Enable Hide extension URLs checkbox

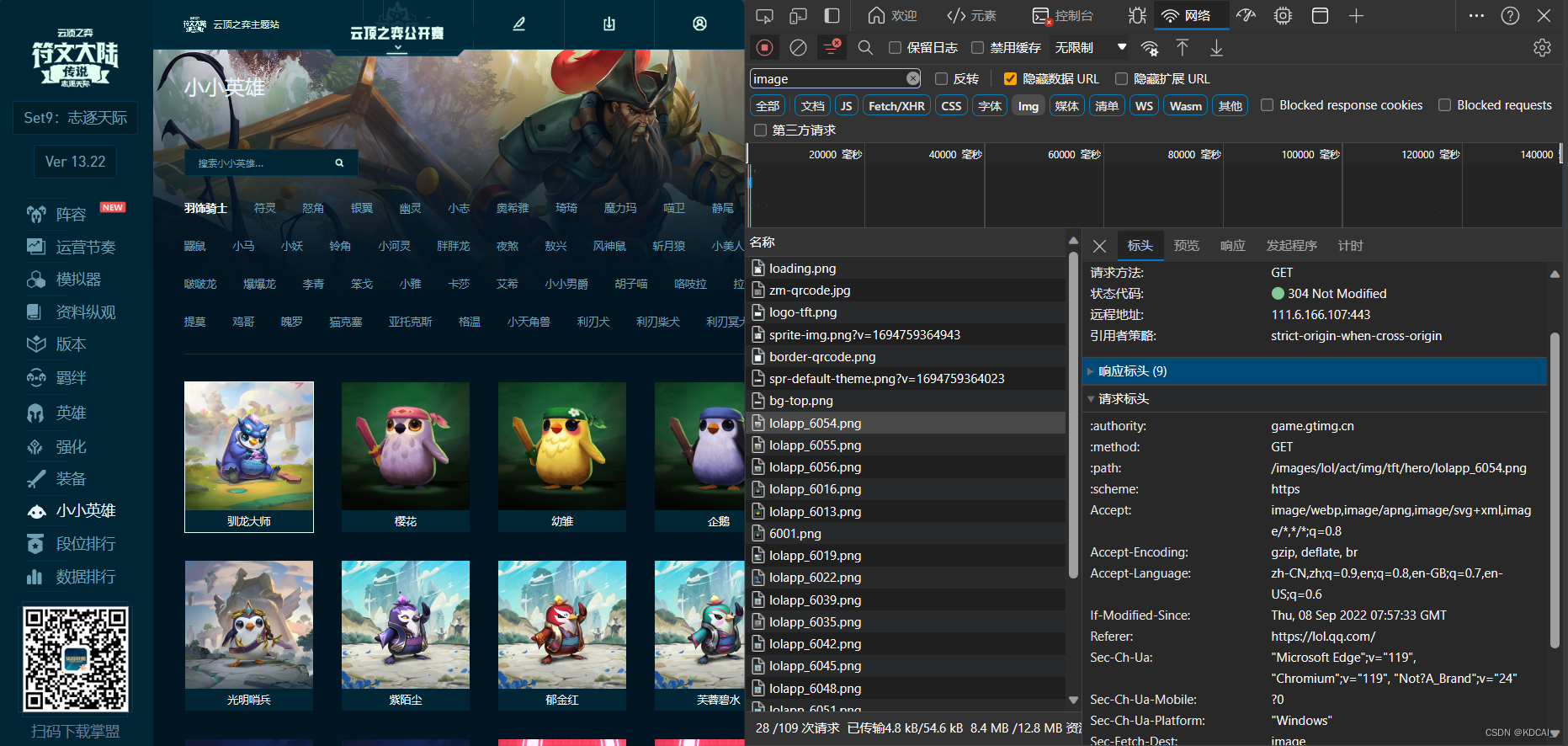click(x=1121, y=78)
